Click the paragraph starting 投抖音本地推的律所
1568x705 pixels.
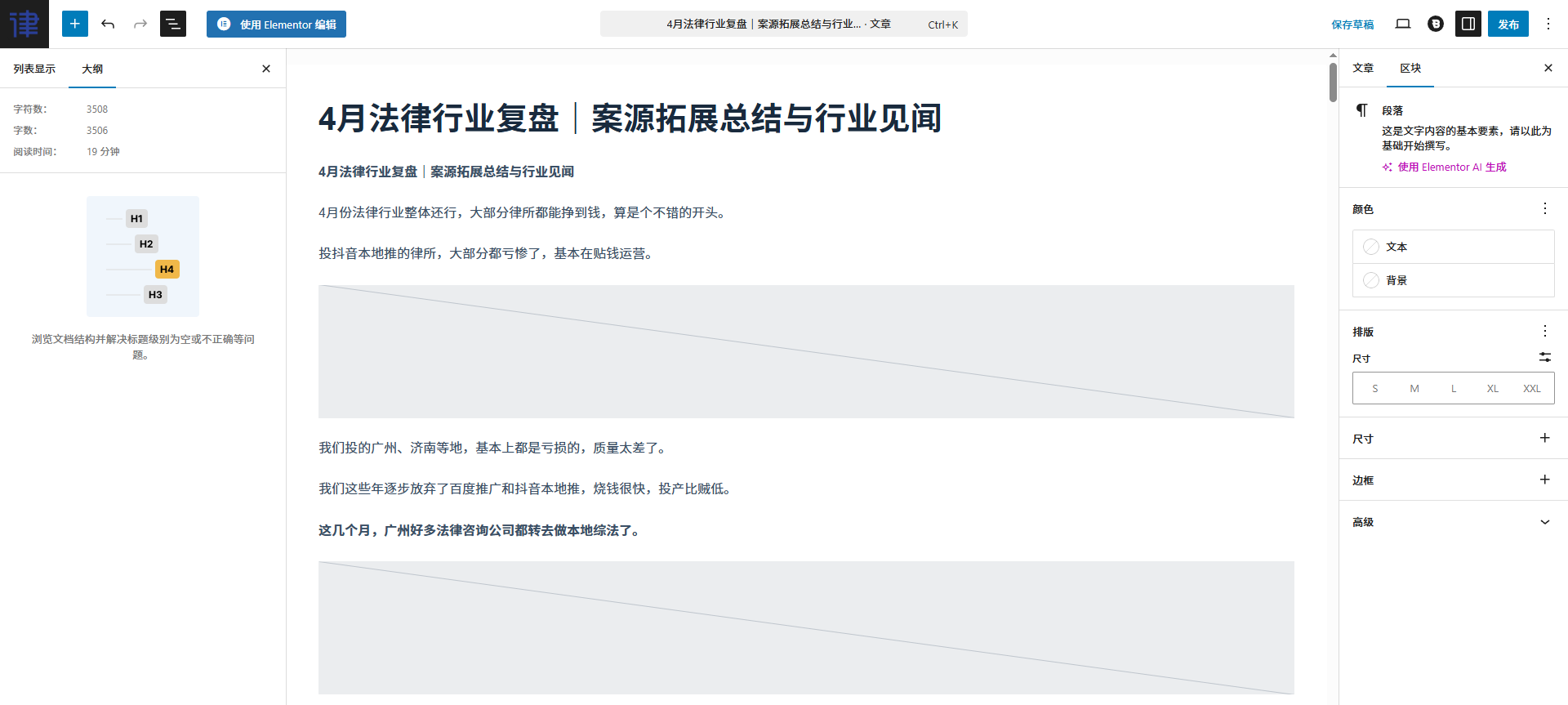488,253
